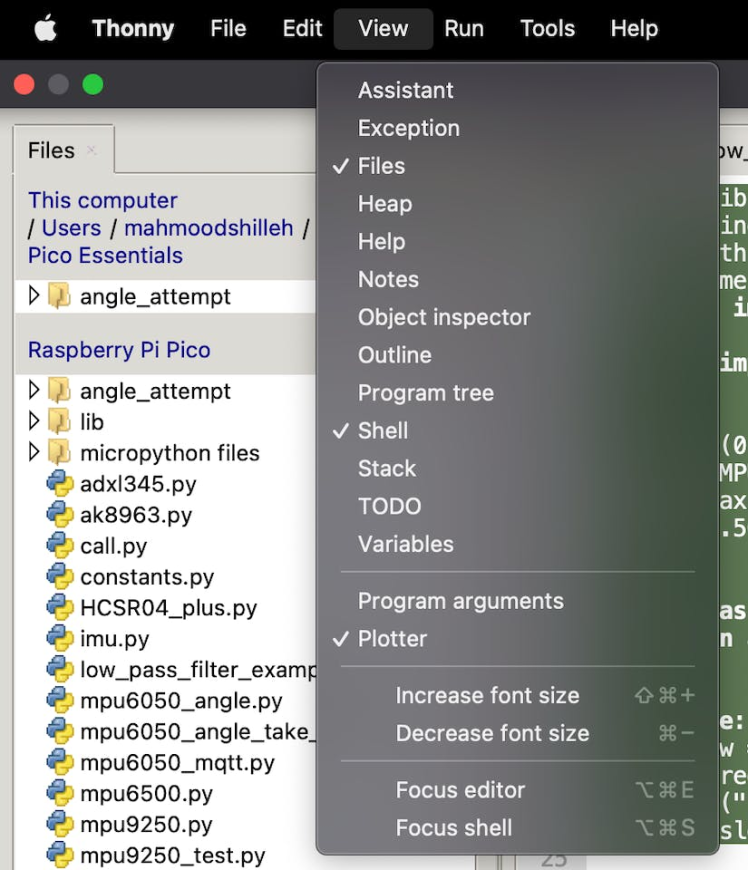Click the Python icon beside mpu6500.py
Image resolution: width=748 pixels, height=870 pixels.
pyautogui.click(x=61, y=794)
